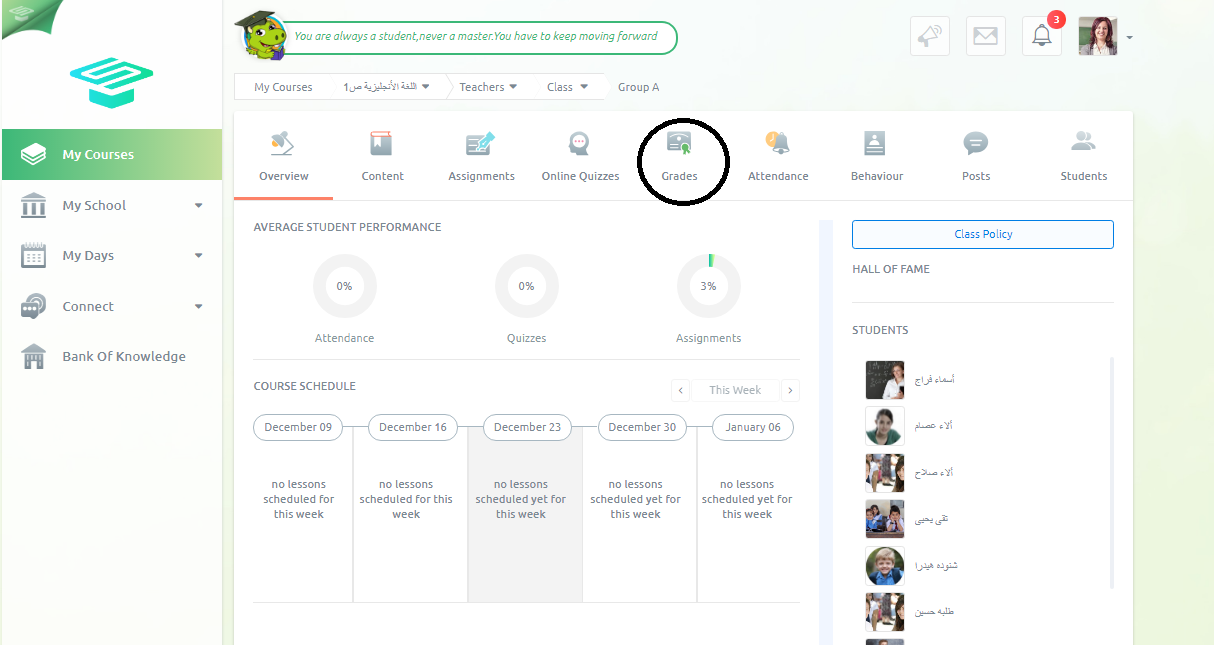Click the announcements megaphone icon
The width and height of the screenshot is (1214, 645).
tap(930, 36)
